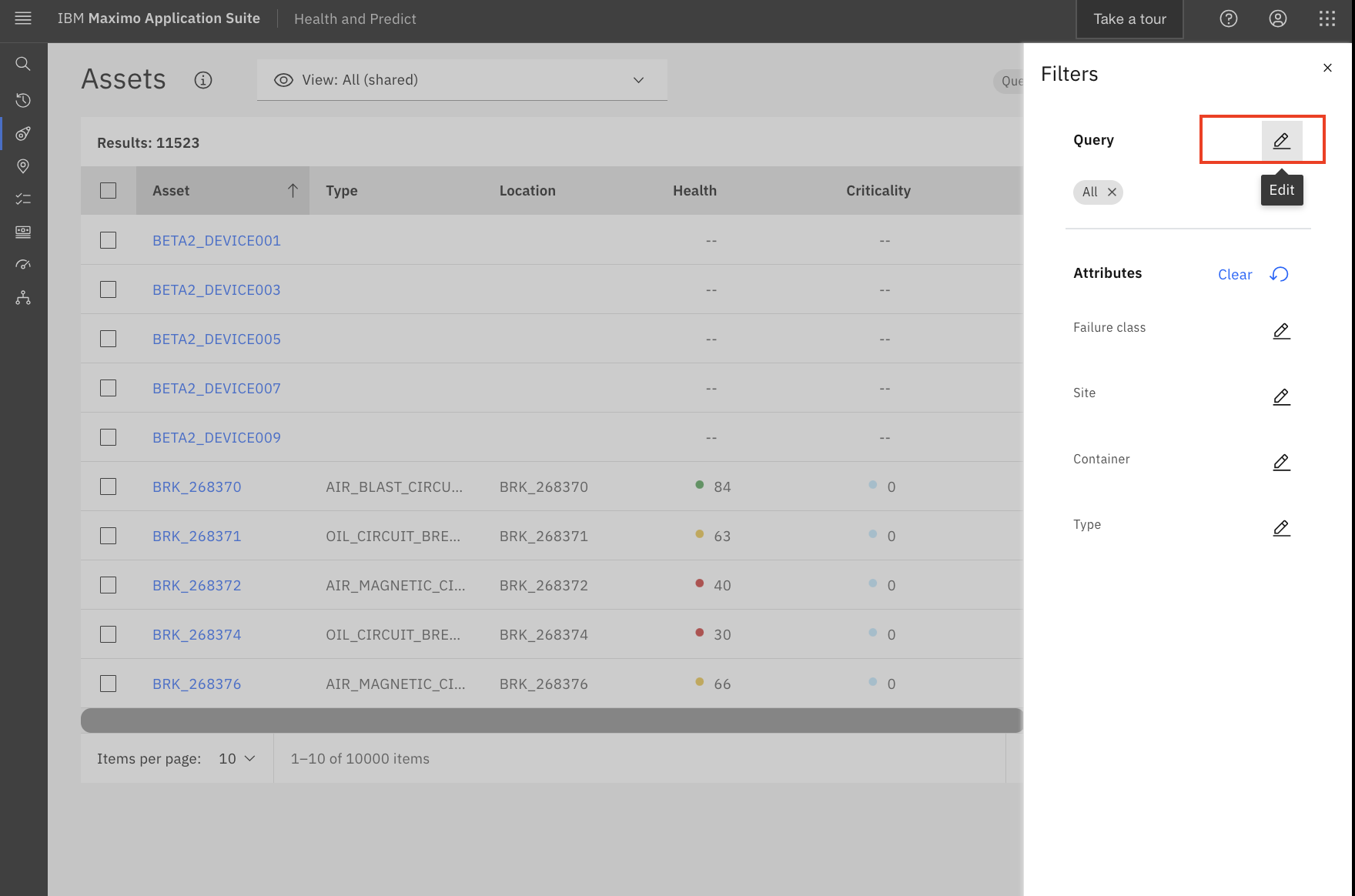
Task: Open the BETA2_DEVICE001 asset link
Action: tap(216, 241)
